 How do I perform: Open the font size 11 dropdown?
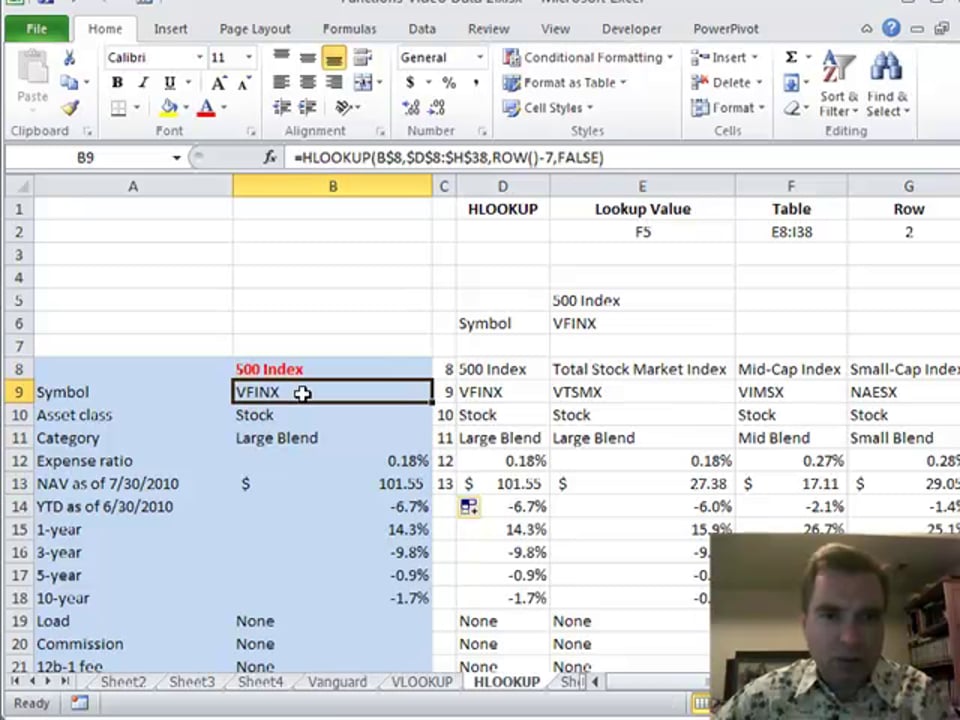249,58
